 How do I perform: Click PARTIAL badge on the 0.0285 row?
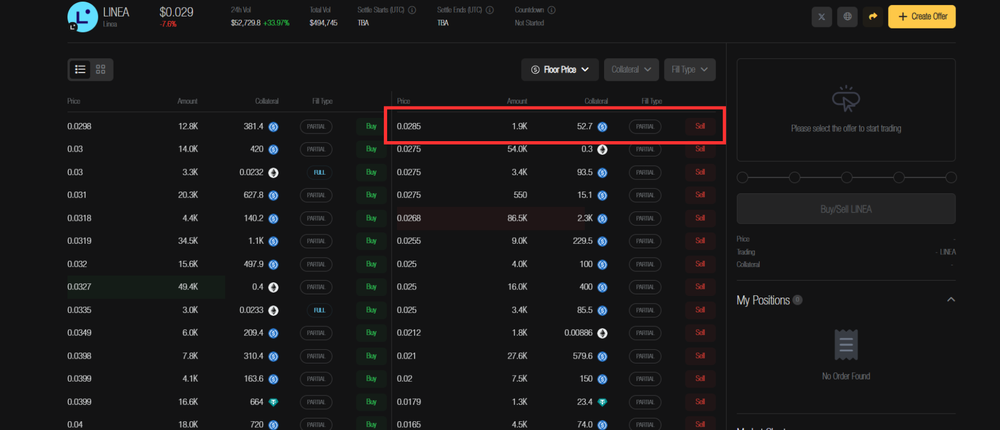(x=645, y=126)
